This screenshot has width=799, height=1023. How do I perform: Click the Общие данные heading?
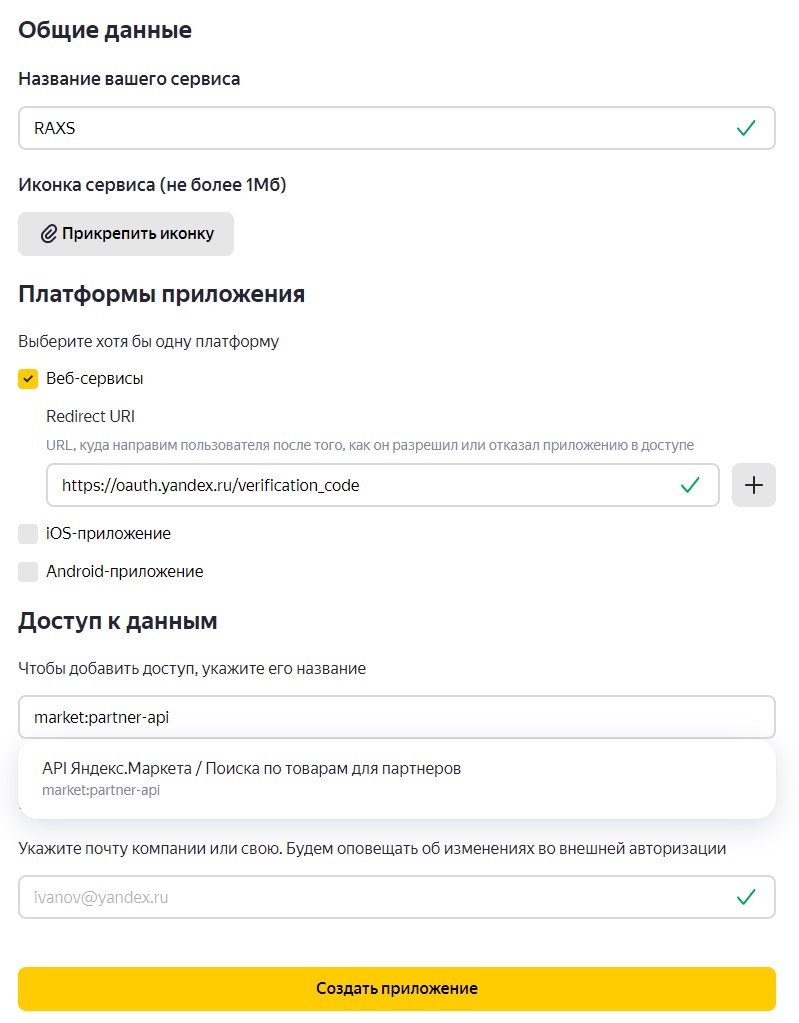(x=105, y=30)
